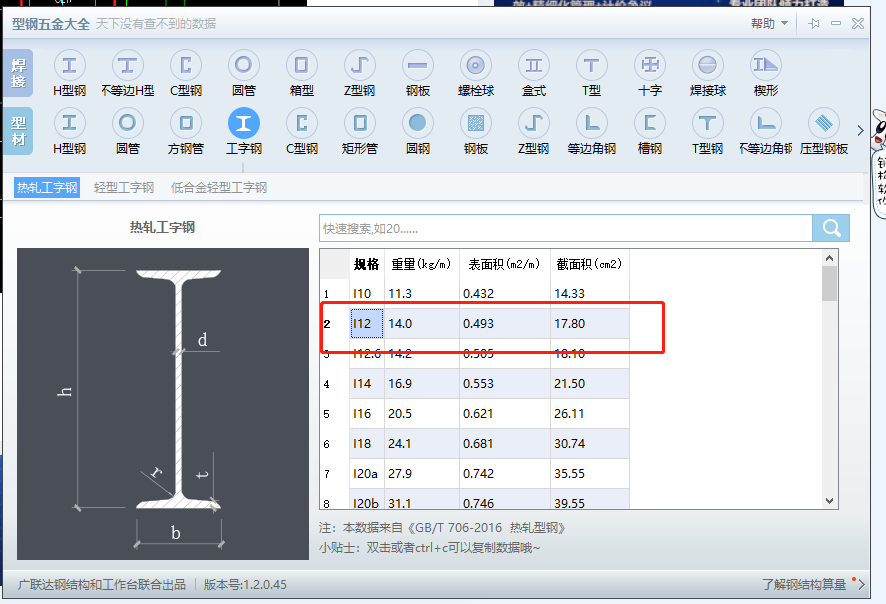This screenshot has height=604, width=886.
Task: Open the 帮助 dropdown menu
Action: tap(769, 24)
